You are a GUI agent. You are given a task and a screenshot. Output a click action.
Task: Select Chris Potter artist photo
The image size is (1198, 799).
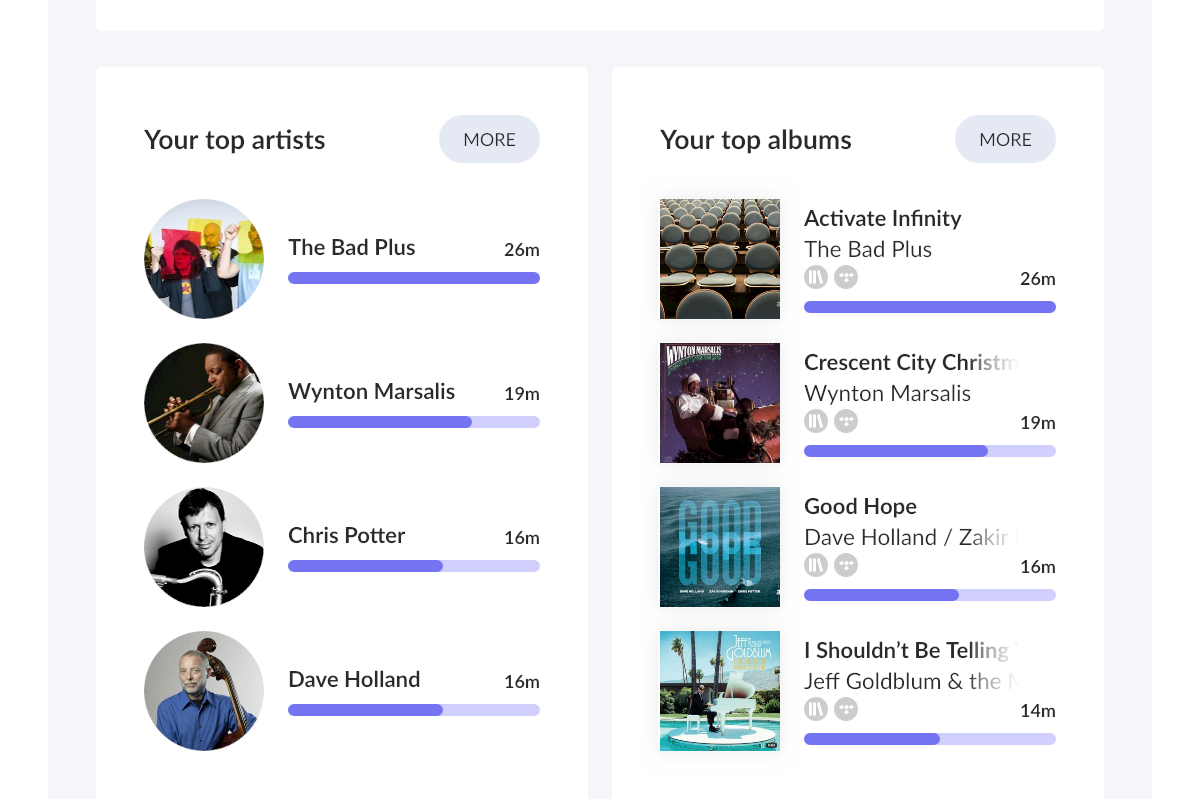pos(204,547)
